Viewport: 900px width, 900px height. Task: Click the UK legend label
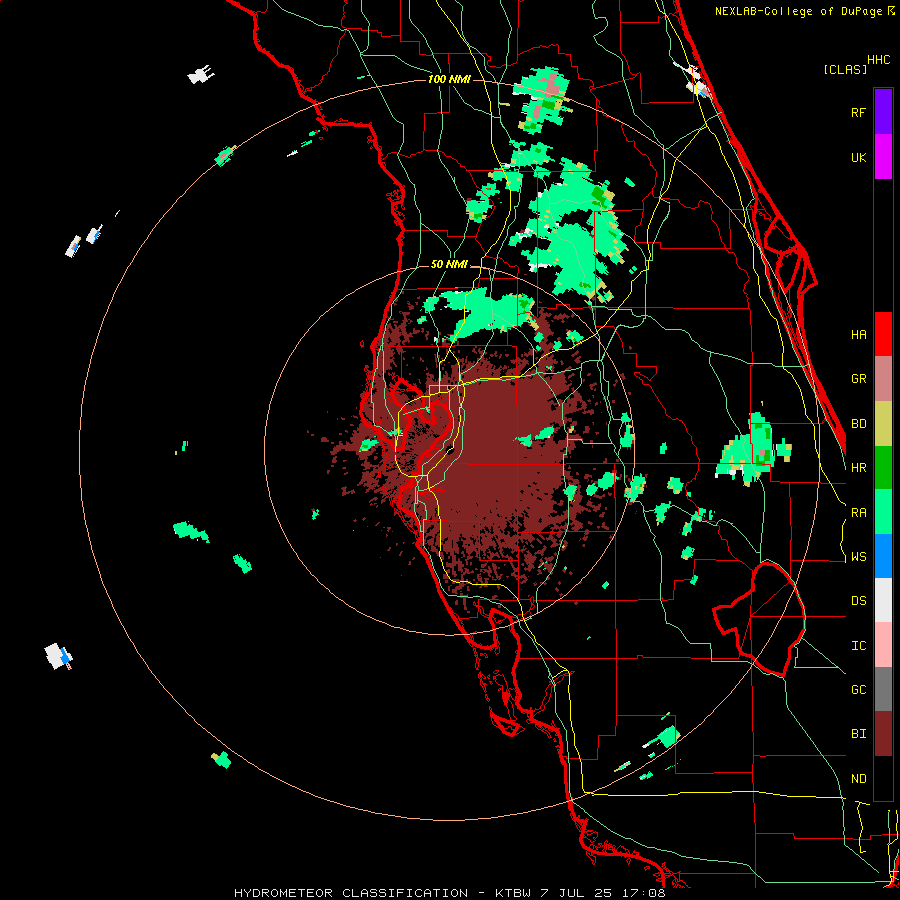point(858,157)
